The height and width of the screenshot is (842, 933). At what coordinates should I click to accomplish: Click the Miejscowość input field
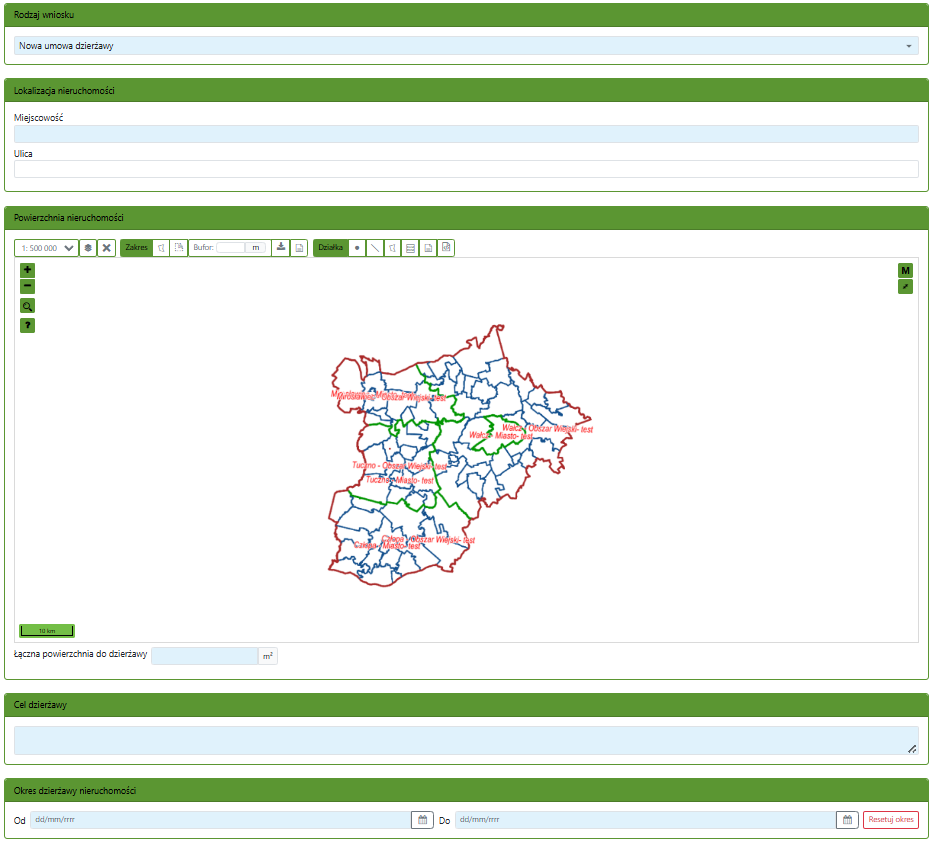[x=466, y=134]
